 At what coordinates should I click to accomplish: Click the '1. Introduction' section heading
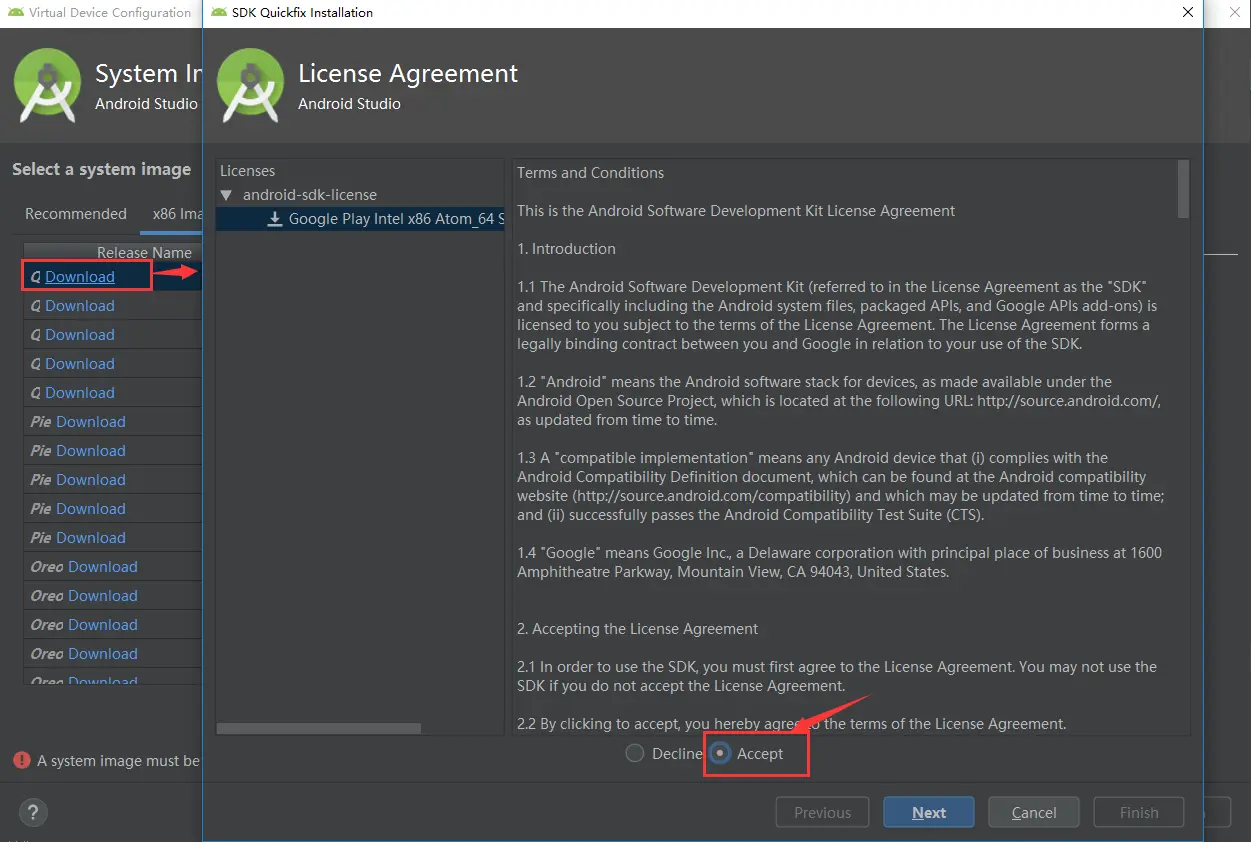(x=566, y=249)
